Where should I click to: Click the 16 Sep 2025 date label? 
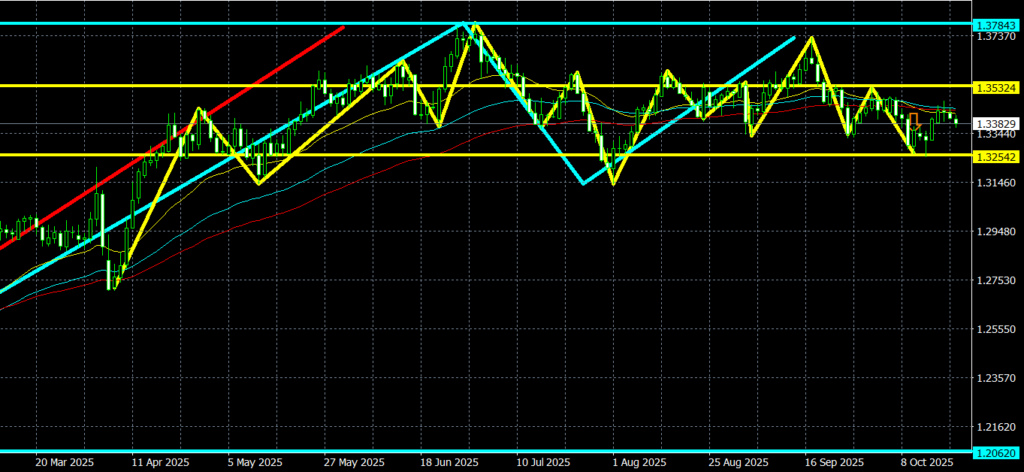point(835,463)
